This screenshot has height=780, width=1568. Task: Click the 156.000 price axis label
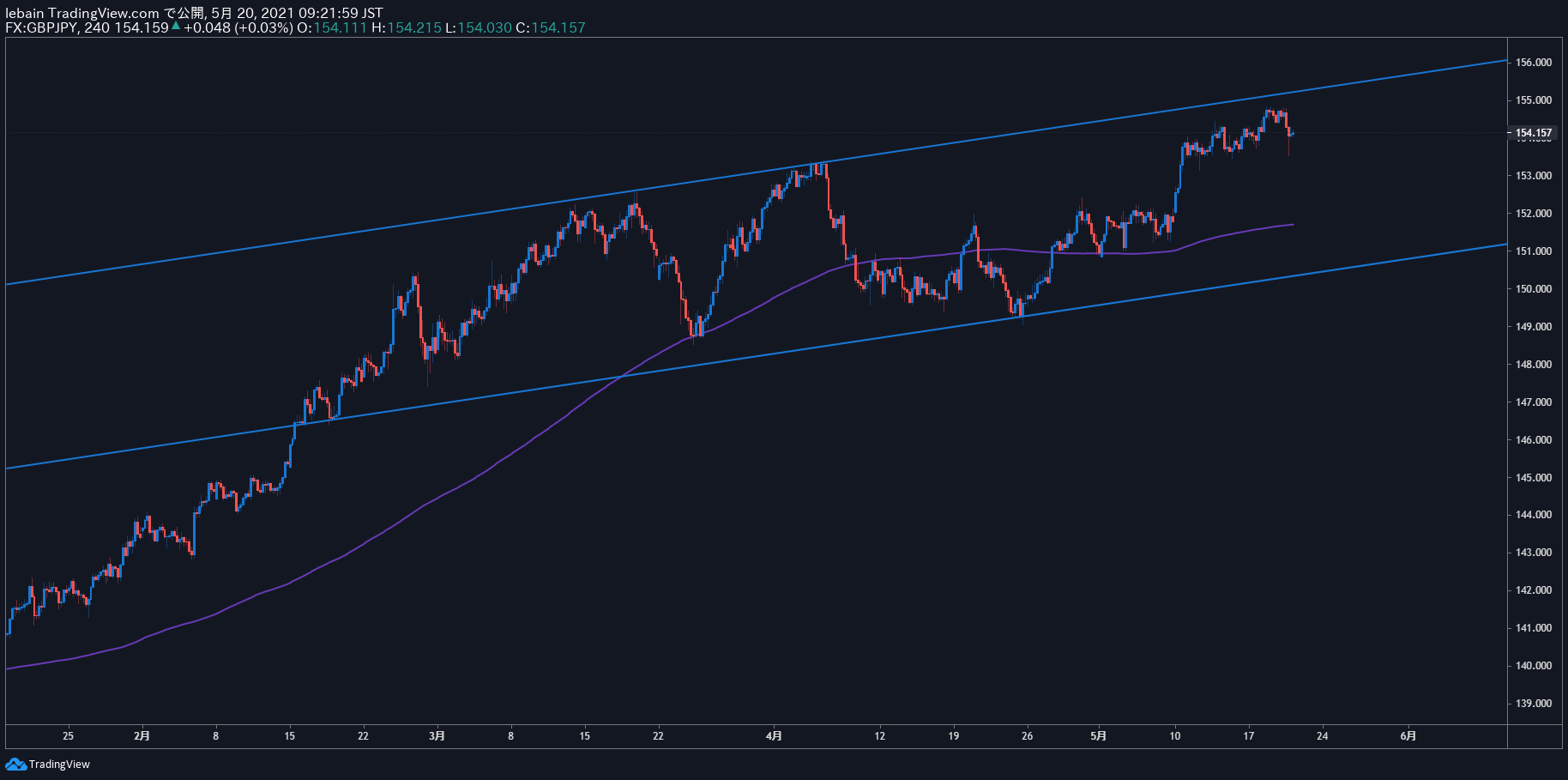point(1534,63)
